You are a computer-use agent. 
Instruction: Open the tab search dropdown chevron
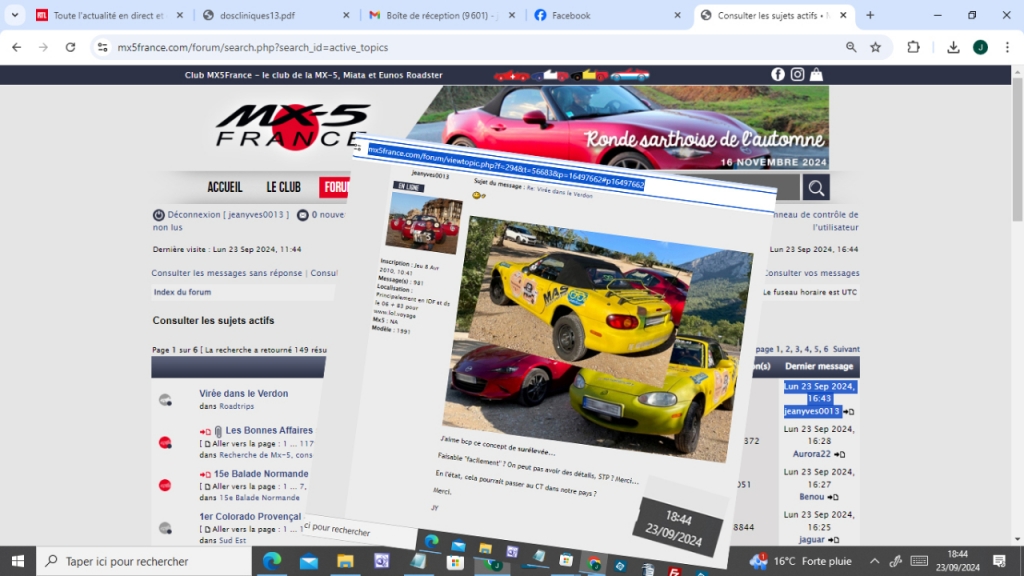(14, 15)
